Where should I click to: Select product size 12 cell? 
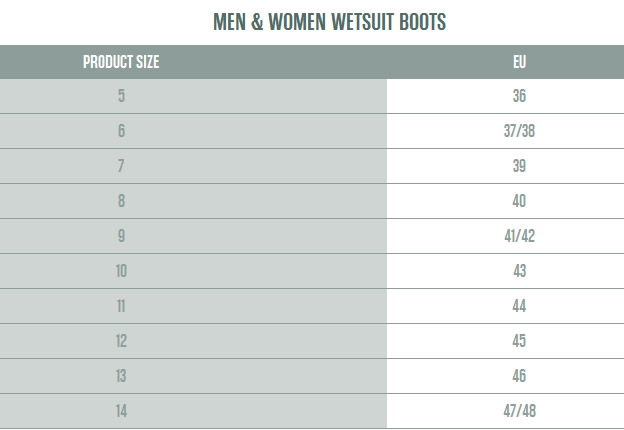coord(193,341)
